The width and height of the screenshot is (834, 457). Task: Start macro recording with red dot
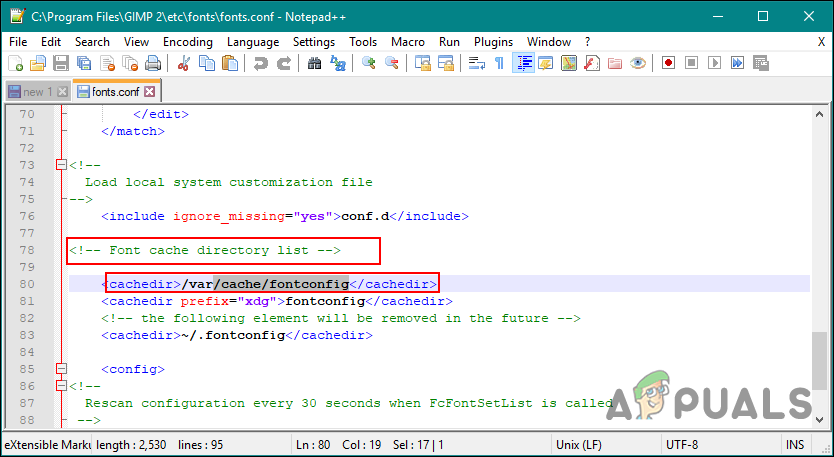[669, 63]
